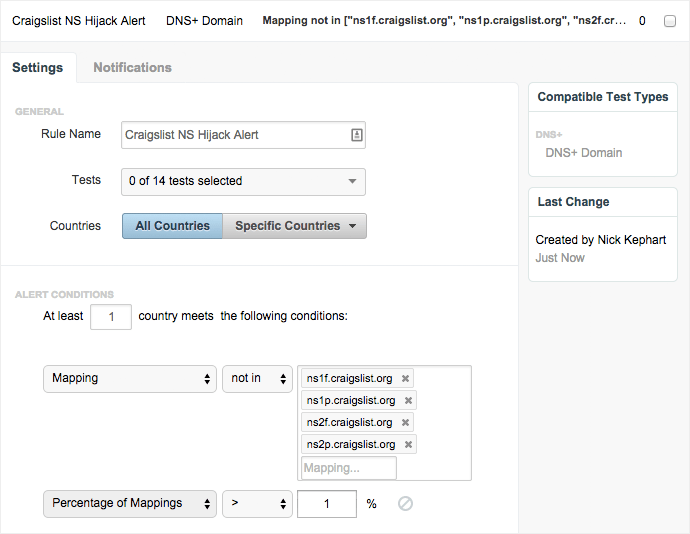Switch to the Notifications tab
The image size is (690, 534).
[132, 68]
